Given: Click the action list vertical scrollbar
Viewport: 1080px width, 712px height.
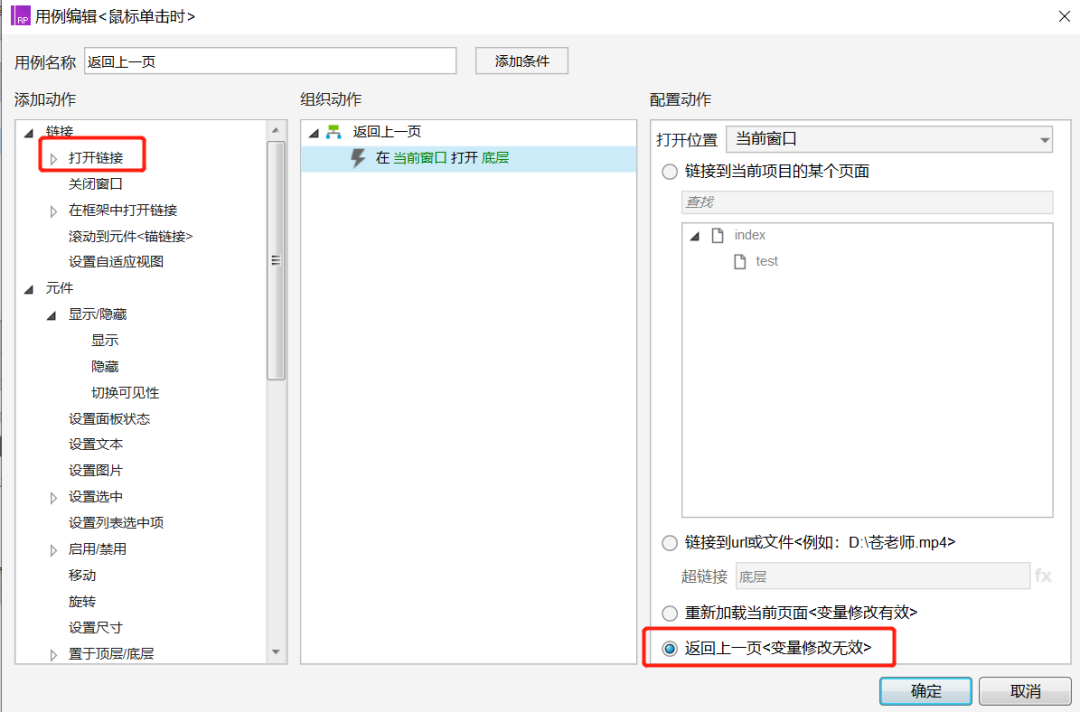Looking at the screenshot, I should click(x=276, y=260).
